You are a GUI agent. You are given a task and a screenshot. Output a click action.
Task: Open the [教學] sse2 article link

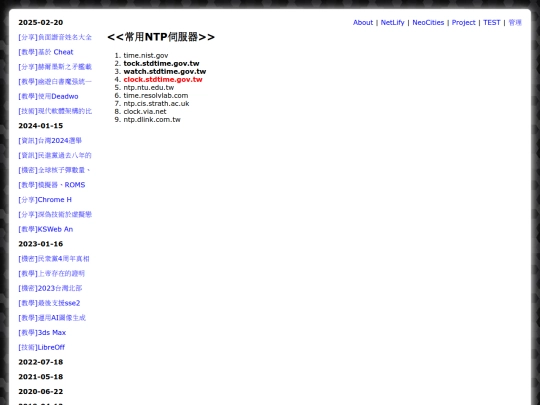click(x=49, y=303)
